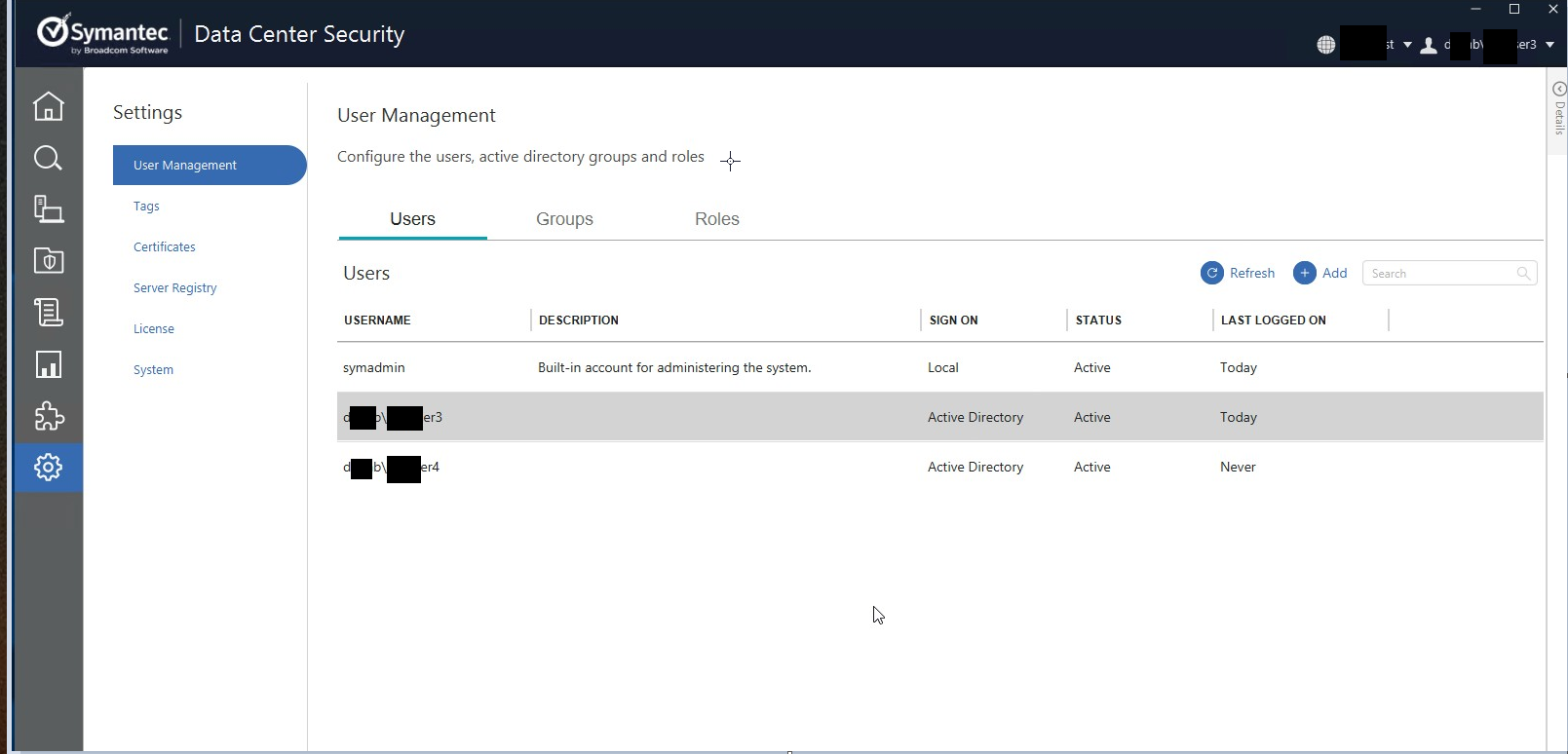Open the computer assets sidebar icon
The image size is (1568, 754).
pos(48,209)
